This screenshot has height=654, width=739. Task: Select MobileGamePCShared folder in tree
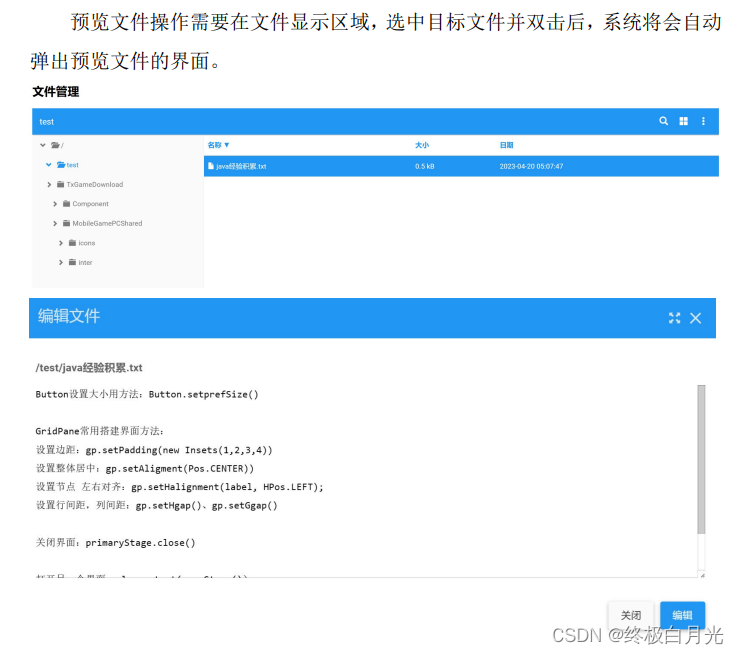pos(103,223)
